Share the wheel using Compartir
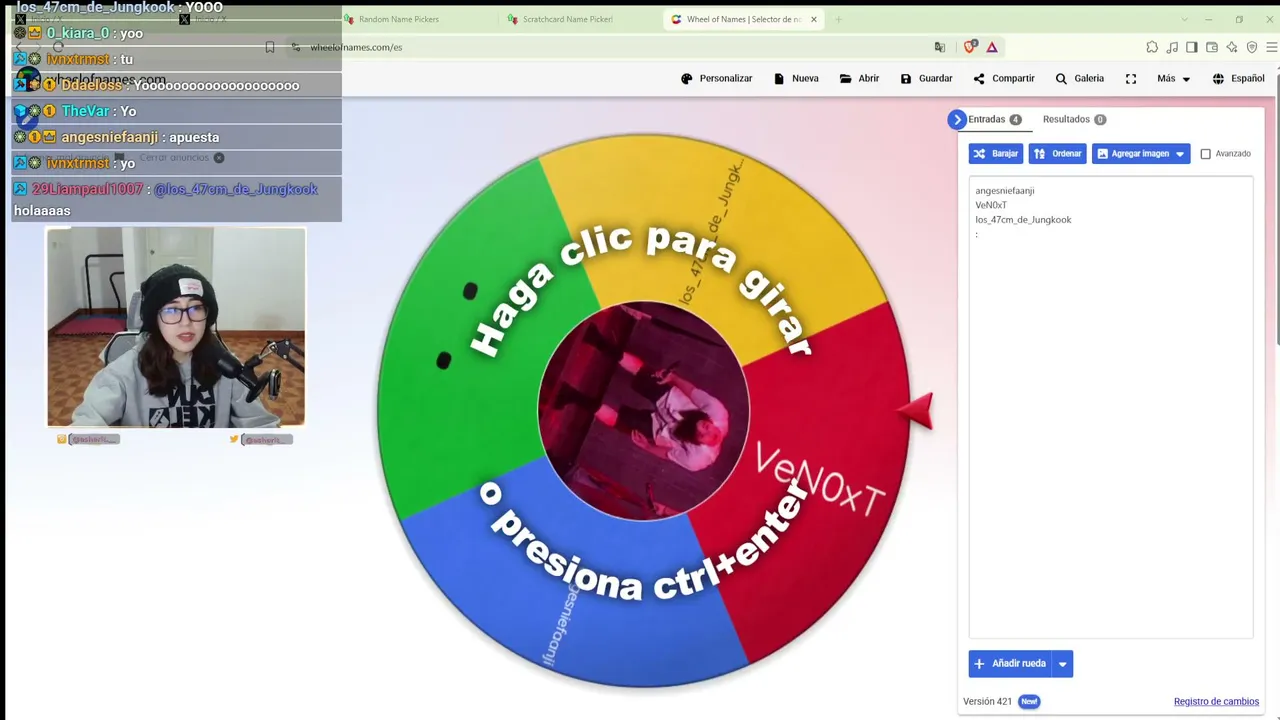1280x720 pixels. [1004, 78]
